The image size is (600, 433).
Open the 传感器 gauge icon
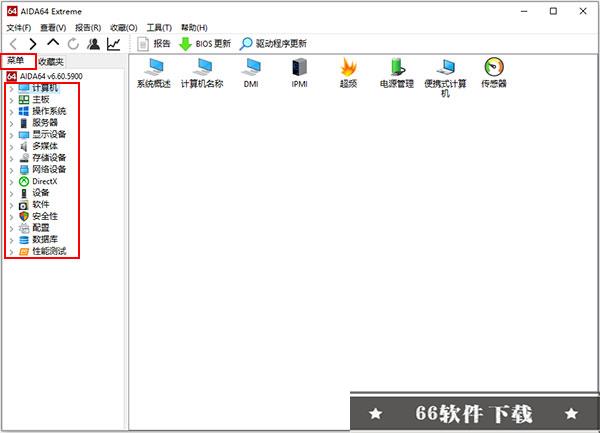point(494,73)
